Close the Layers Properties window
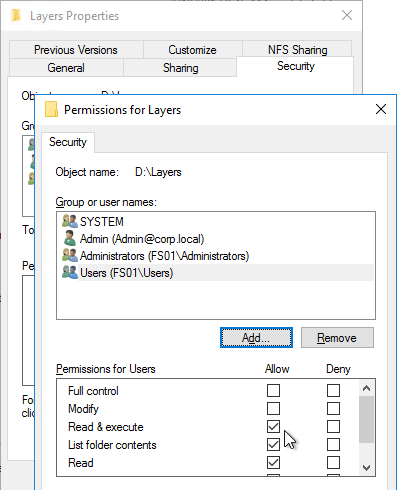The image size is (397, 490). pyautogui.click(x=347, y=15)
